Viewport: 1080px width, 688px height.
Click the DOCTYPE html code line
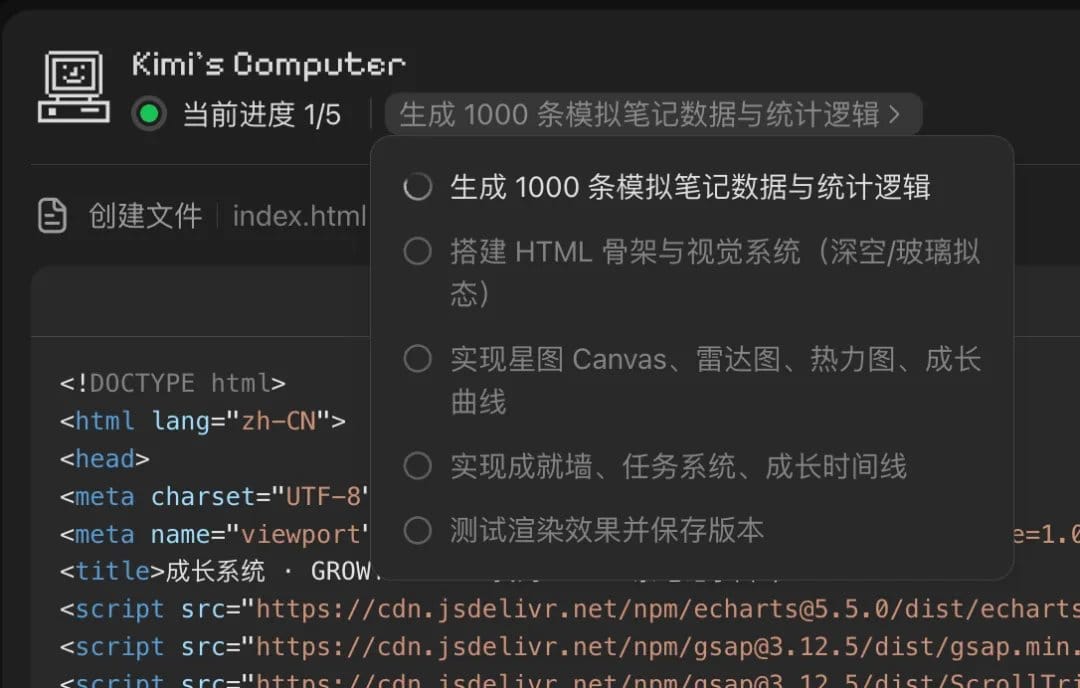tap(172, 383)
